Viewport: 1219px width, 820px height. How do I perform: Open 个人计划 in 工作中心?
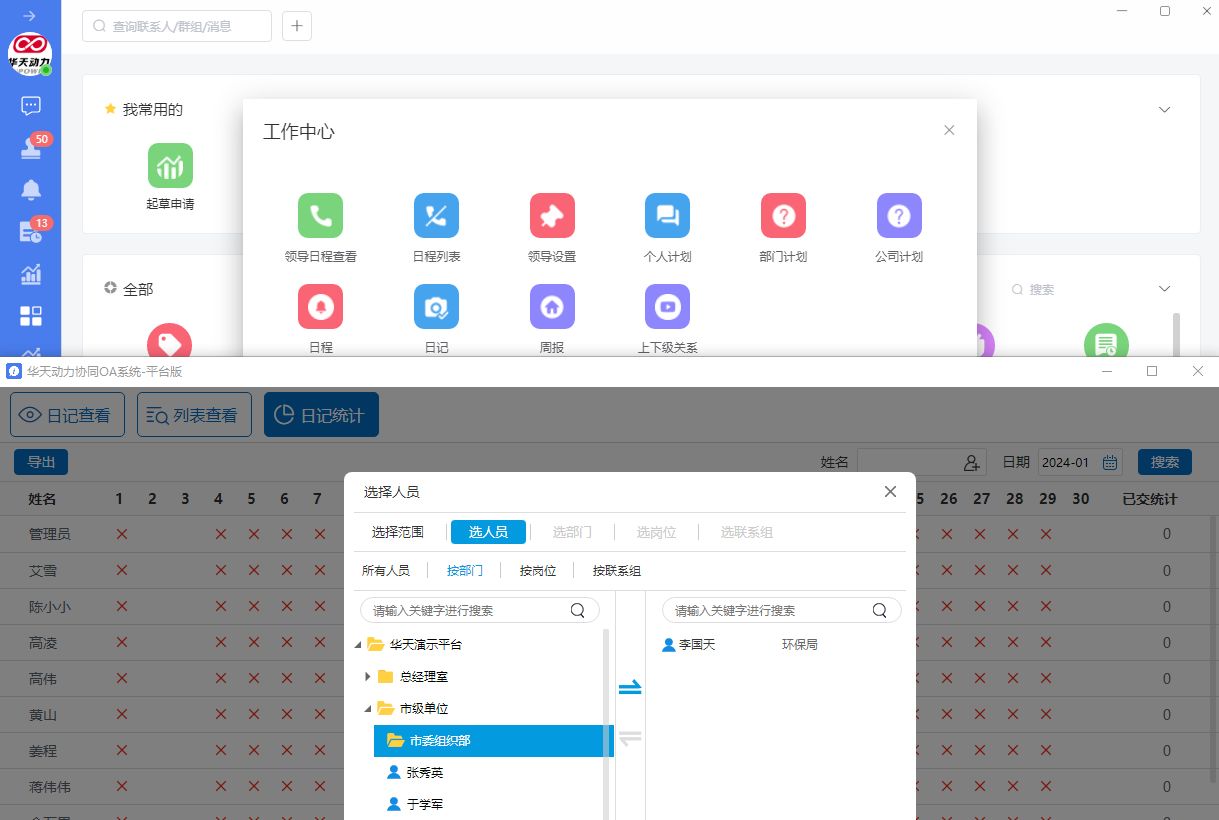667,216
